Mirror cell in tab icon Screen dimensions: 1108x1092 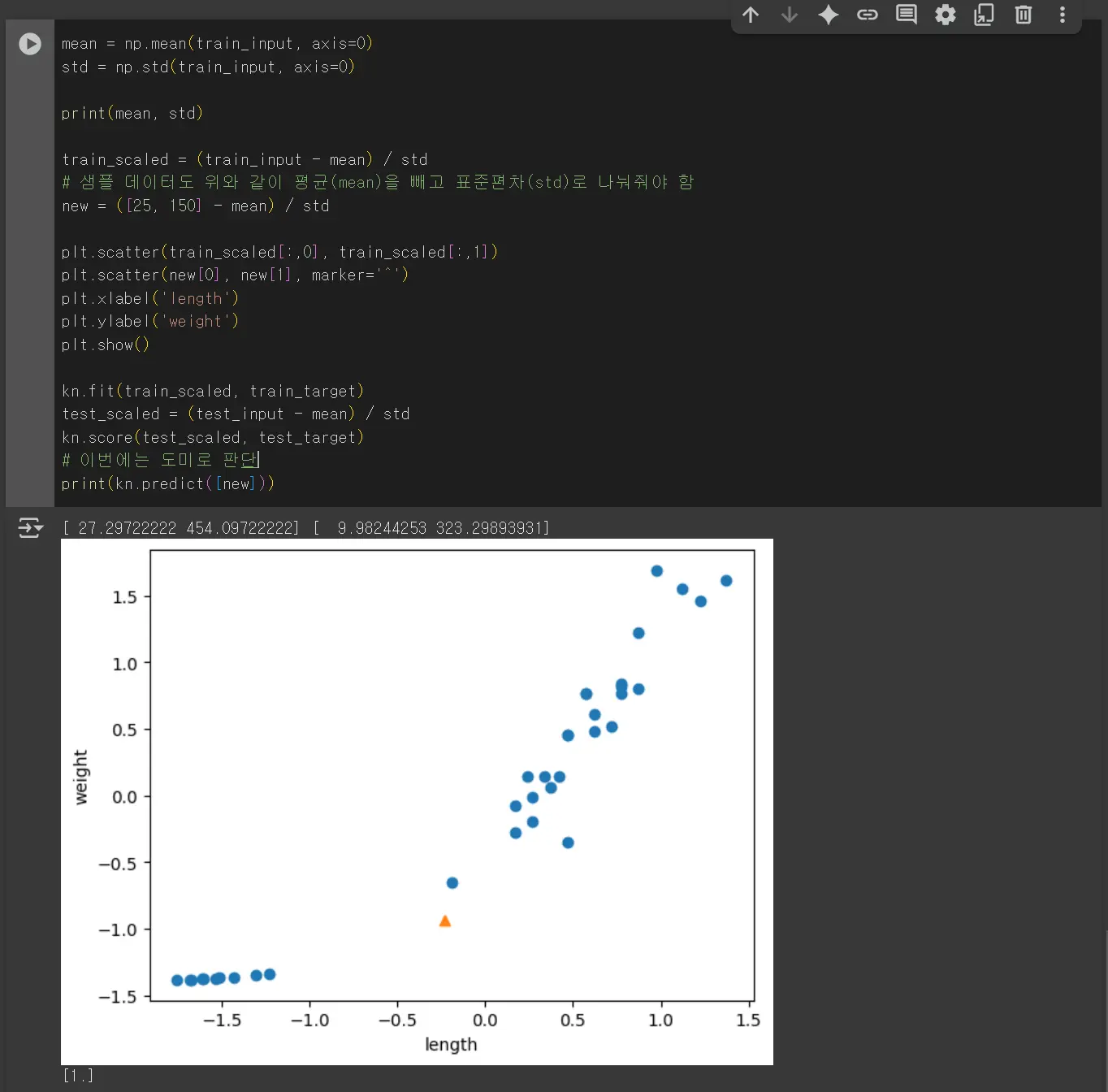click(x=985, y=15)
